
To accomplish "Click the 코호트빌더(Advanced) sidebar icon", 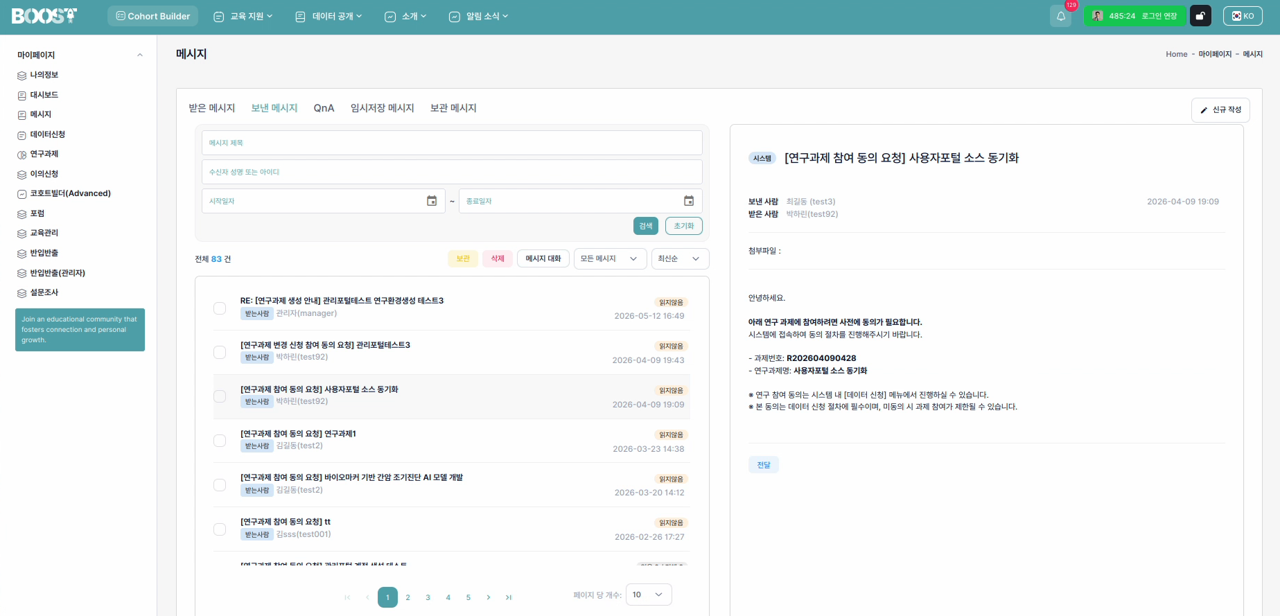I will [22, 194].
